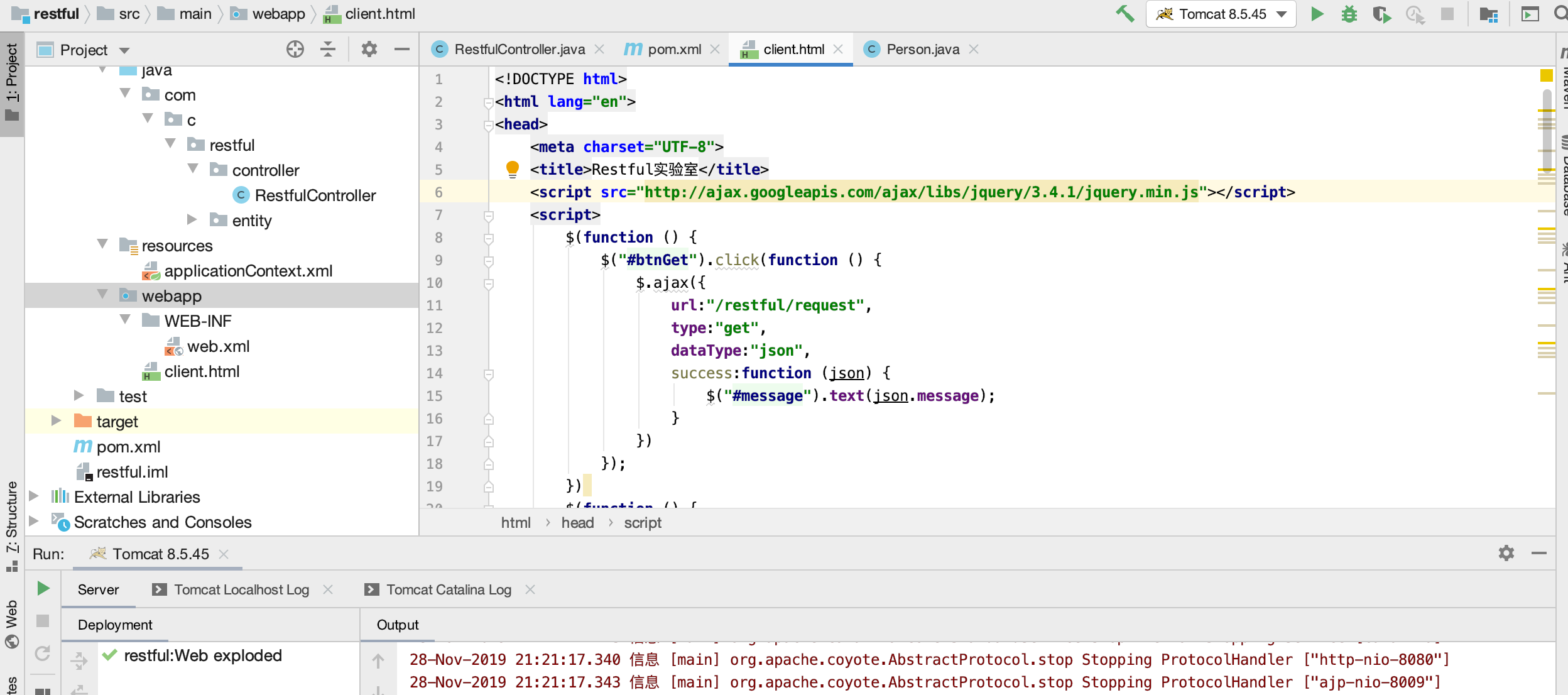The width and height of the screenshot is (1568, 695).
Task: Select applicationContext.xml in tree
Action: [237, 271]
